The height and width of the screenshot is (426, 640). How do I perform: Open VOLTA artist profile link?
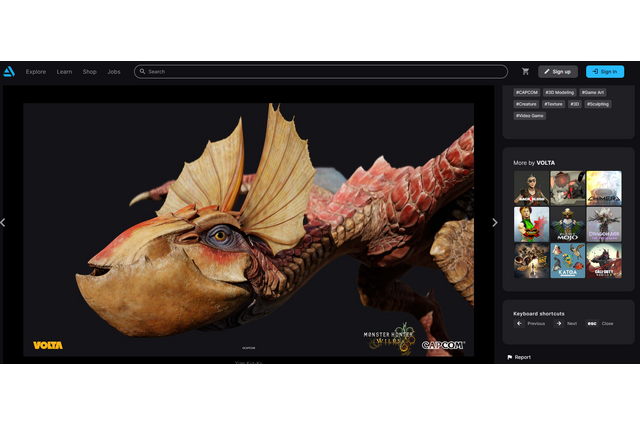pyautogui.click(x=545, y=163)
